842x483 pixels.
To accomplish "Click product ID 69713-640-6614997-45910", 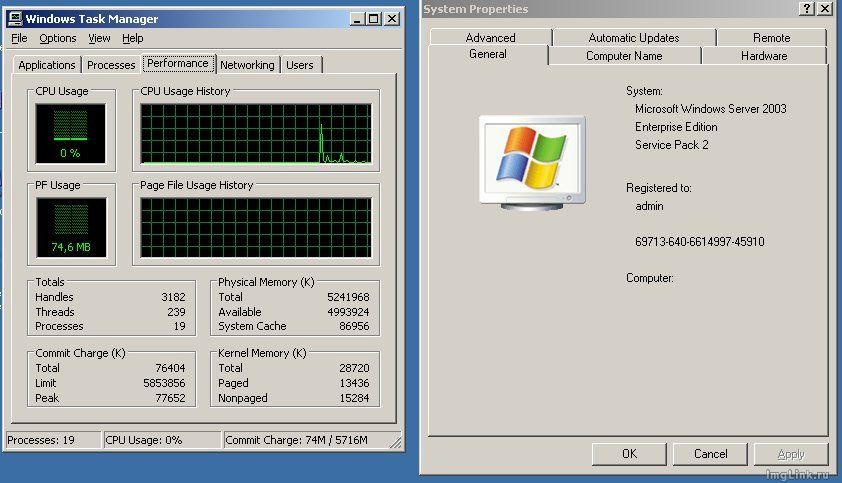I will (699, 242).
